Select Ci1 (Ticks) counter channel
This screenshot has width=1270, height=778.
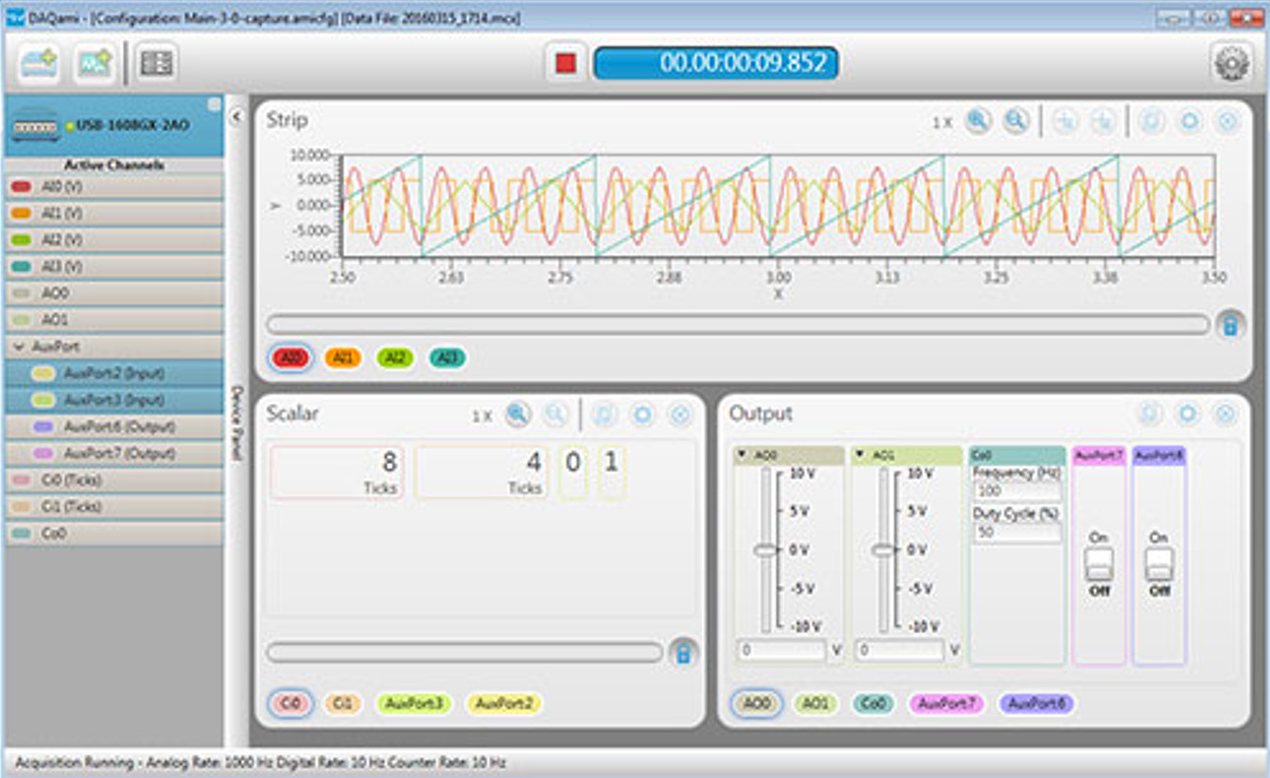point(114,507)
